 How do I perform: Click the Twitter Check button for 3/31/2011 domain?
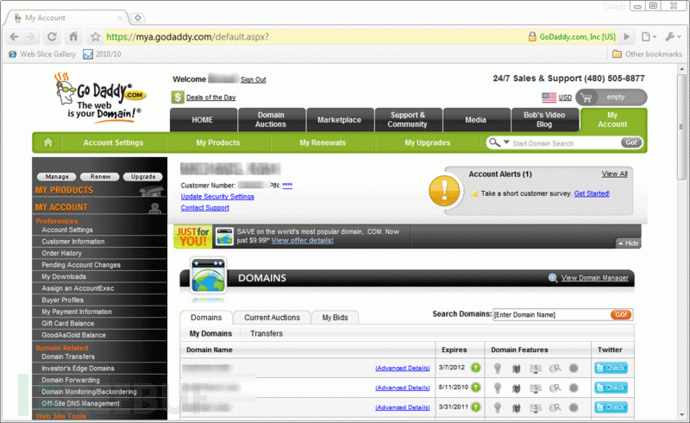611,407
